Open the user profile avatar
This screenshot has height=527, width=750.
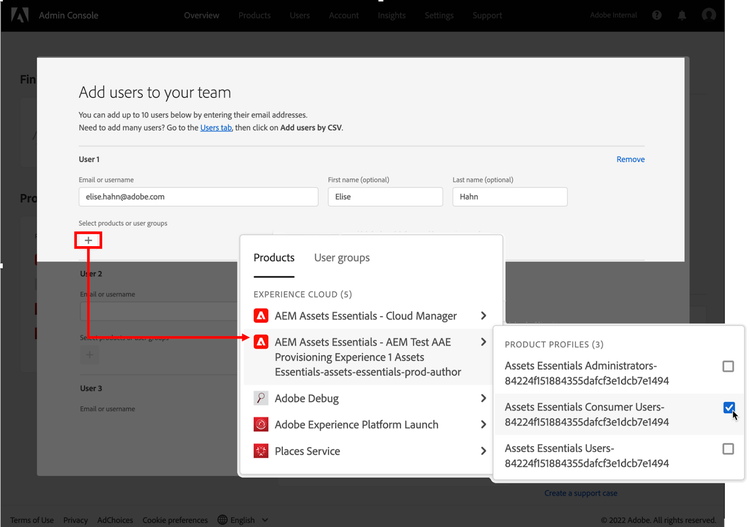click(x=708, y=15)
